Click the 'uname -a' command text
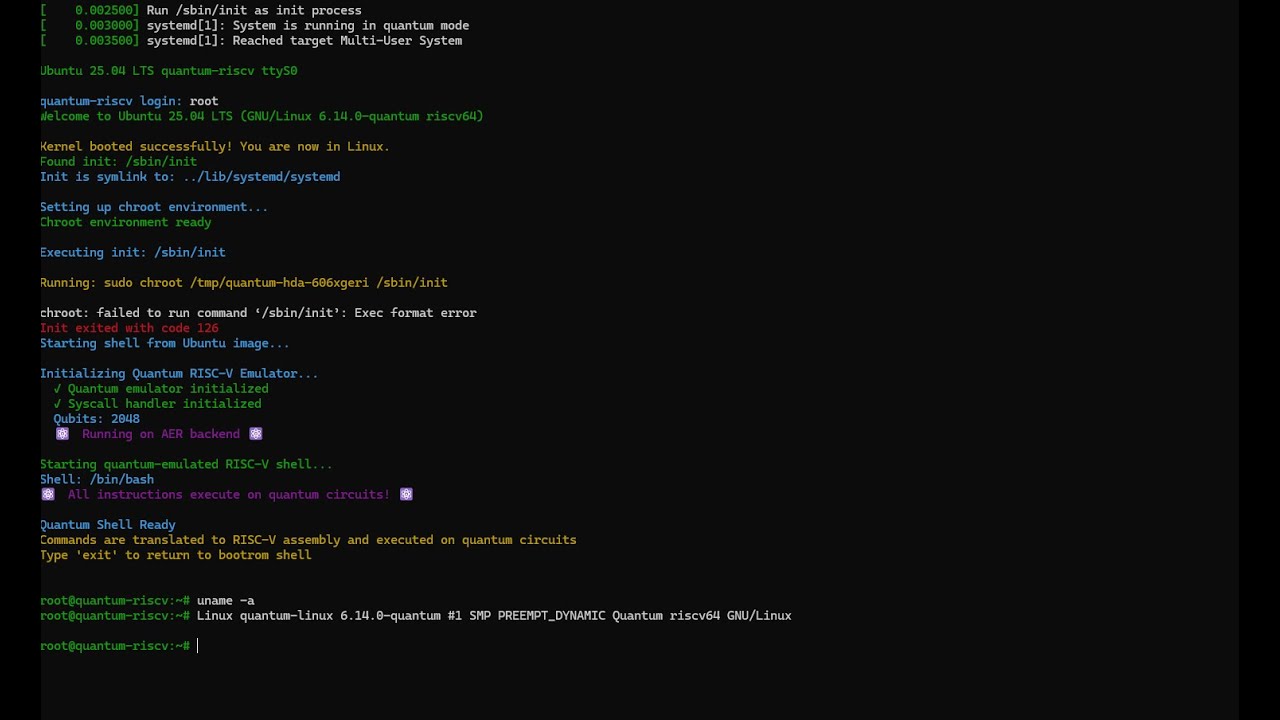The image size is (1280, 720). coord(226,600)
